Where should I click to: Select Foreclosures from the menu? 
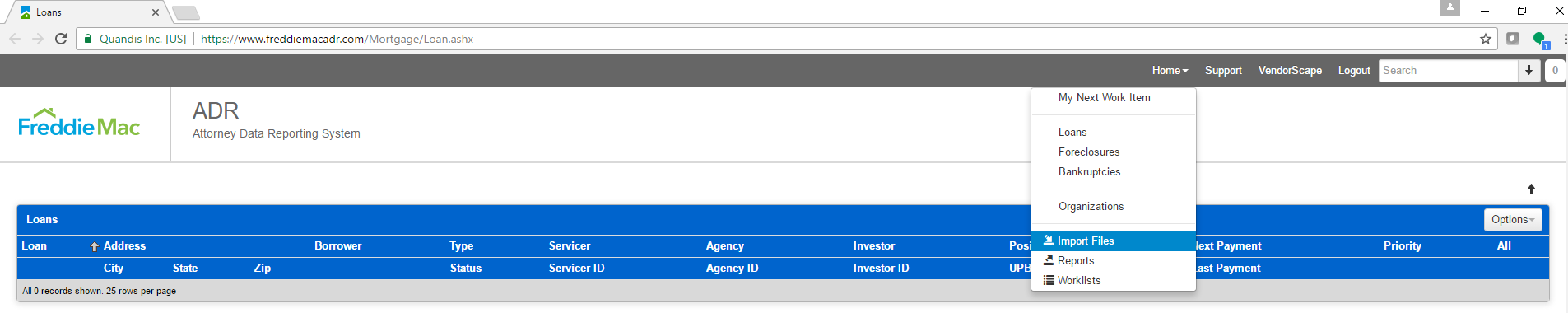coord(1089,152)
